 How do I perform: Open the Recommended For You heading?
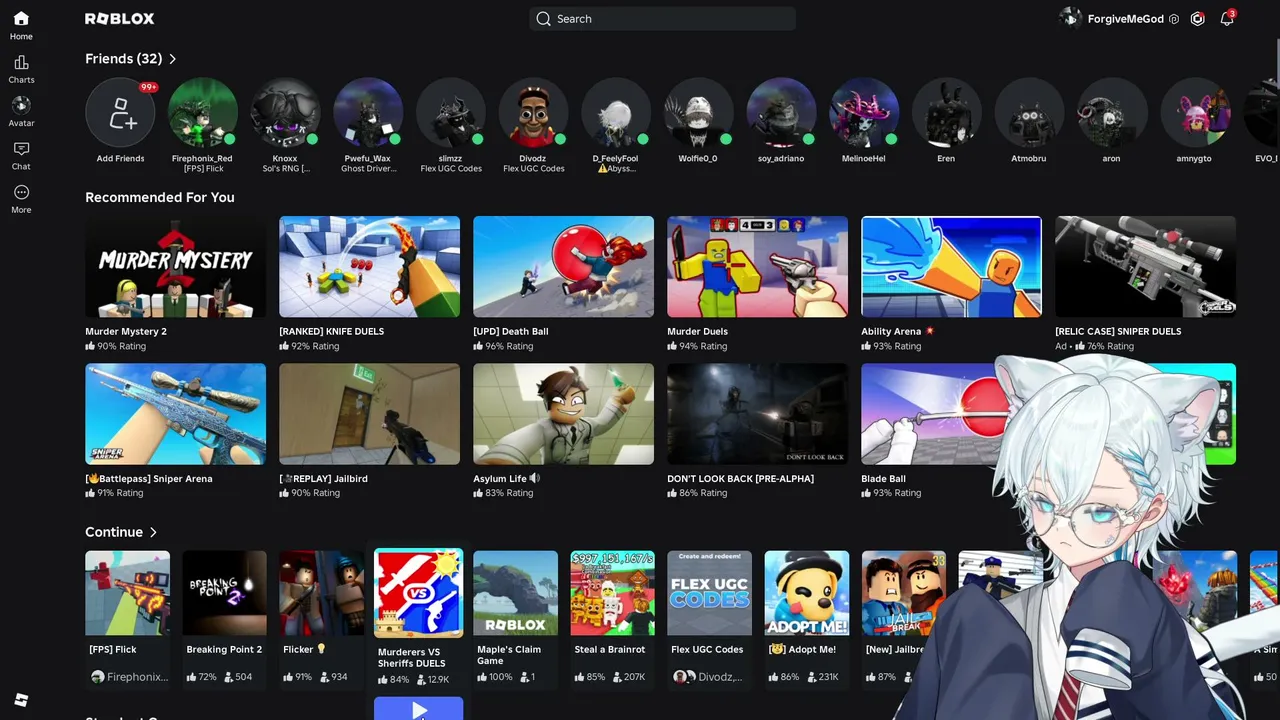pos(160,197)
